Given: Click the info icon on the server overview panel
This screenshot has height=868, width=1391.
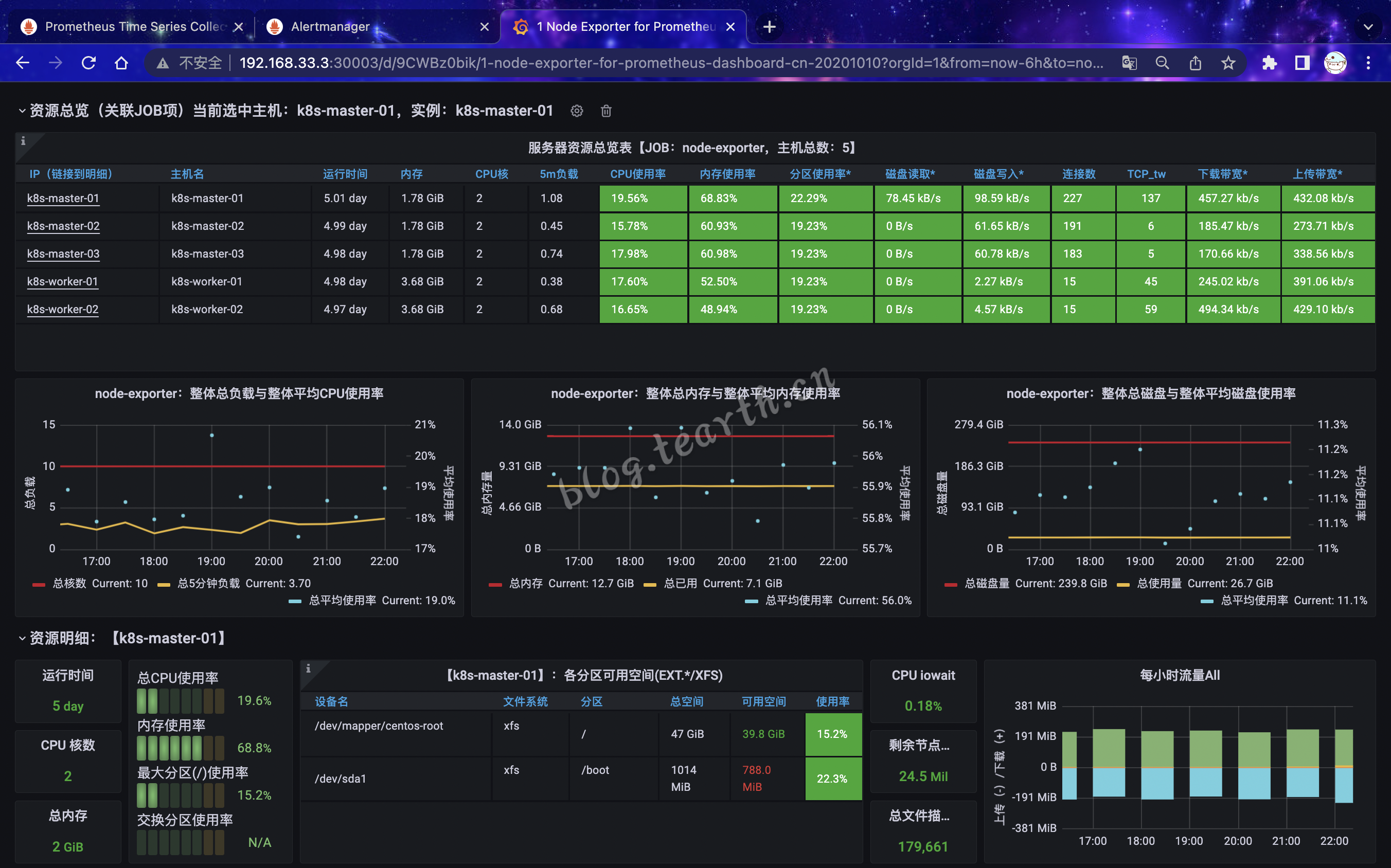Looking at the screenshot, I should coord(23,141).
